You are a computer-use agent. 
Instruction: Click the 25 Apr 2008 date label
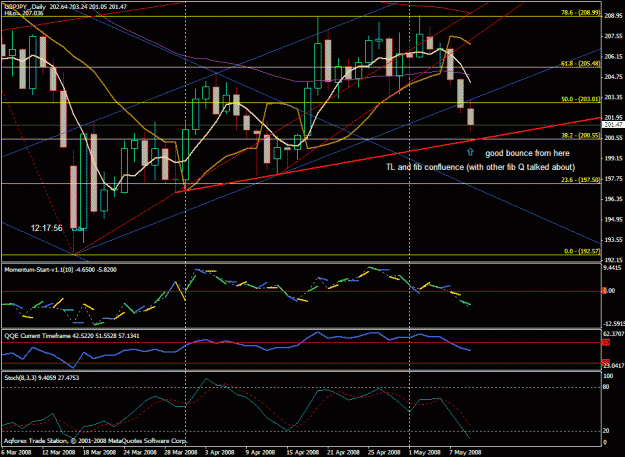[x=384, y=453]
